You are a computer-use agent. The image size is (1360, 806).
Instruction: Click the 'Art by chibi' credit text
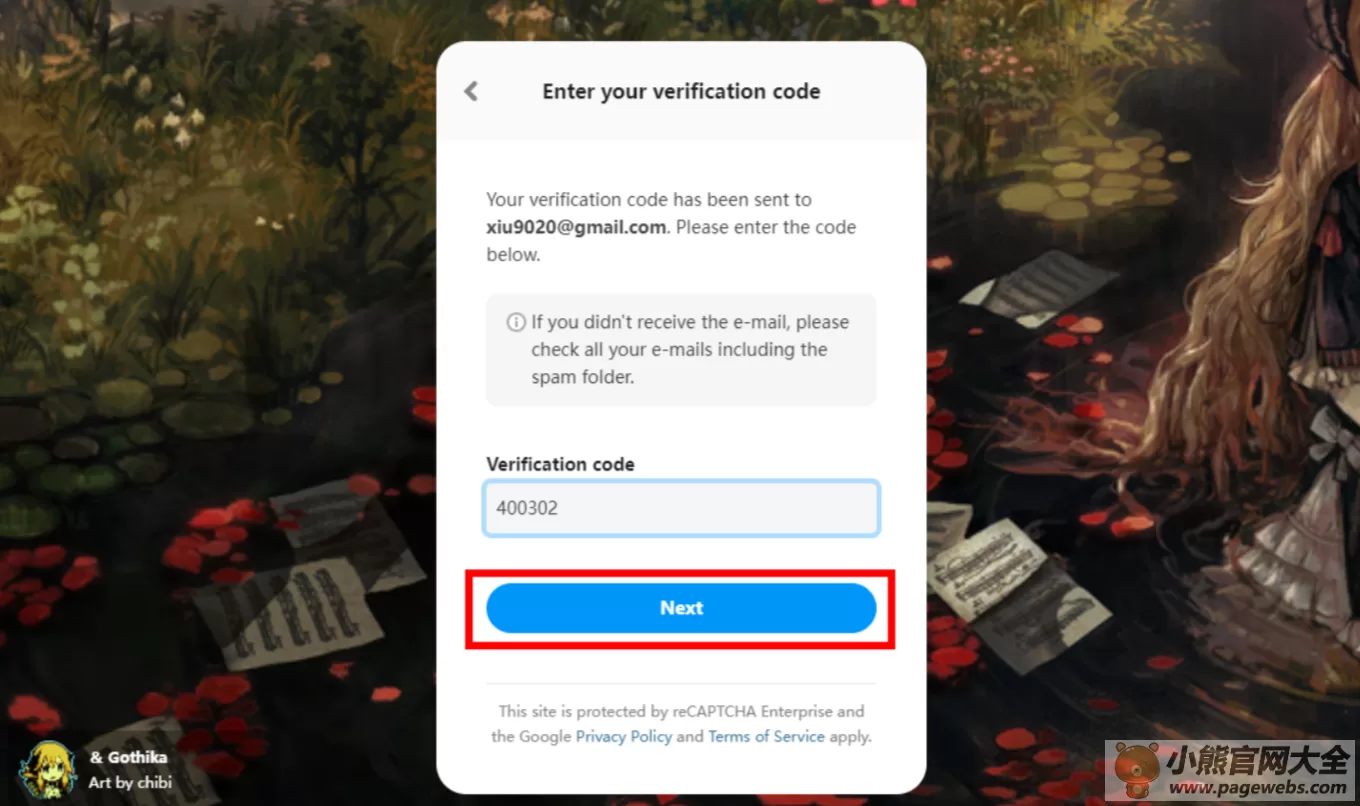(x=130, y=782)
